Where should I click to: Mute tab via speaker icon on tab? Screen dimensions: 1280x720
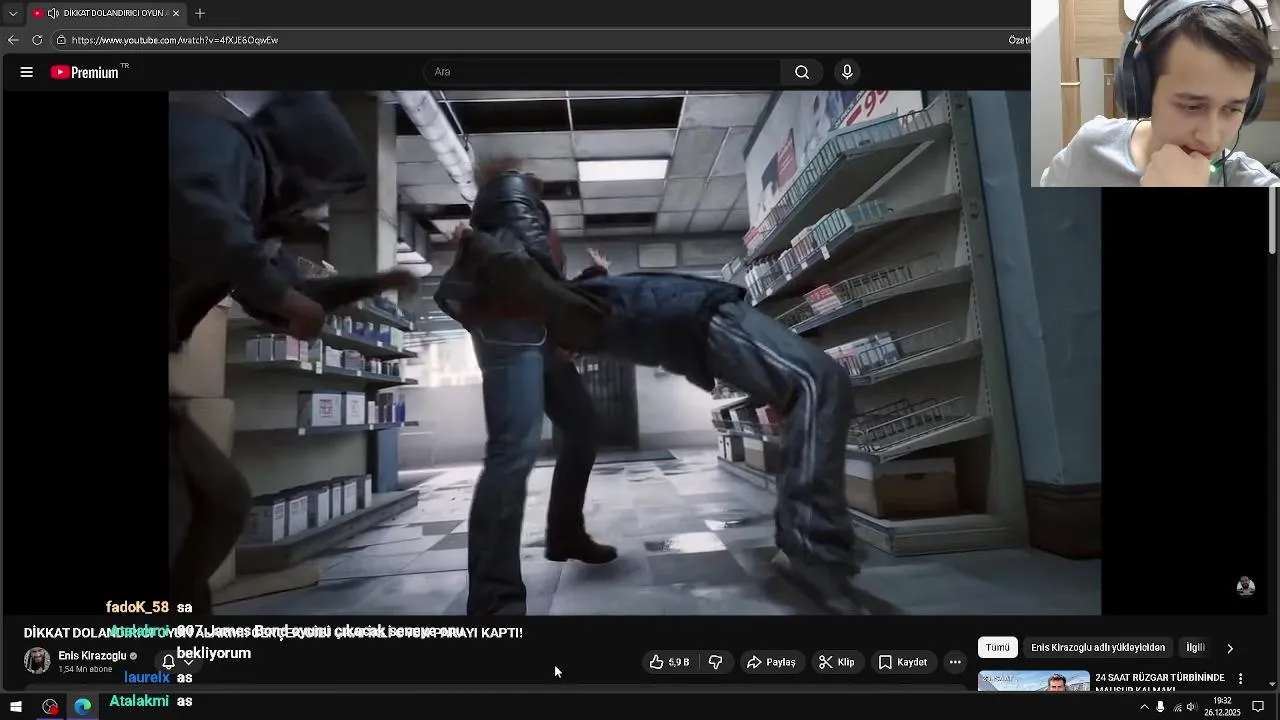(53, 13)
